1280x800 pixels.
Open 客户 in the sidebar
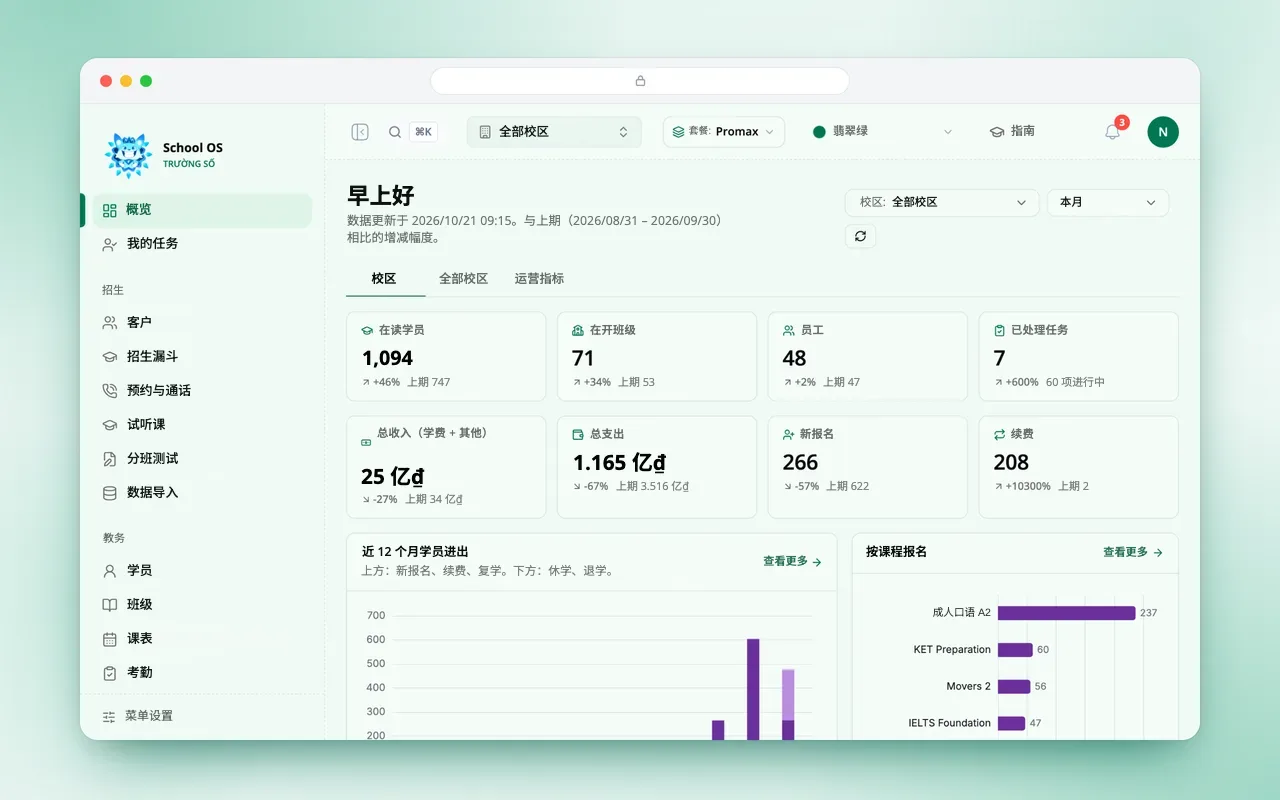click(202, 323)
